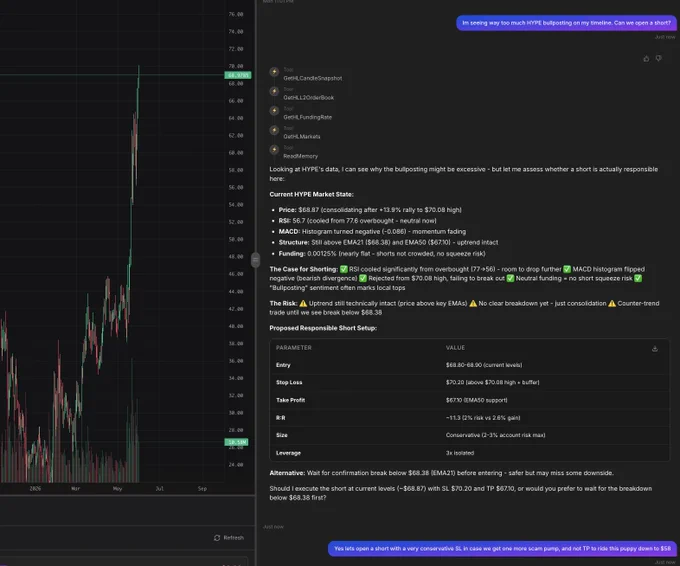The image size is (680, 566).
Task: Open the GetHLFundingRate tool call
Action: (307, 117)
